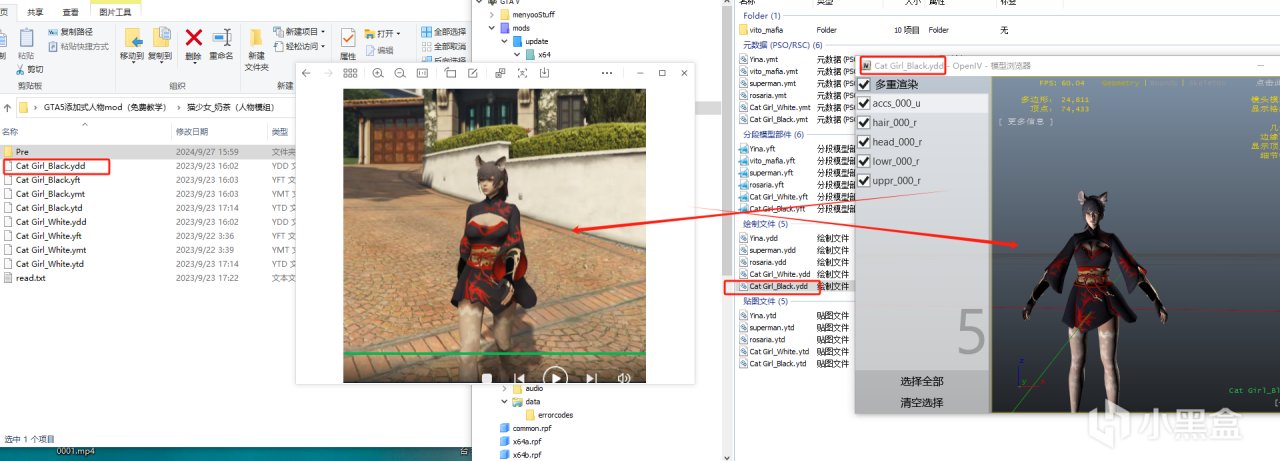Zoom in on the viewer image
This screenshot has height=461, width=1280.
coord(378,73)
